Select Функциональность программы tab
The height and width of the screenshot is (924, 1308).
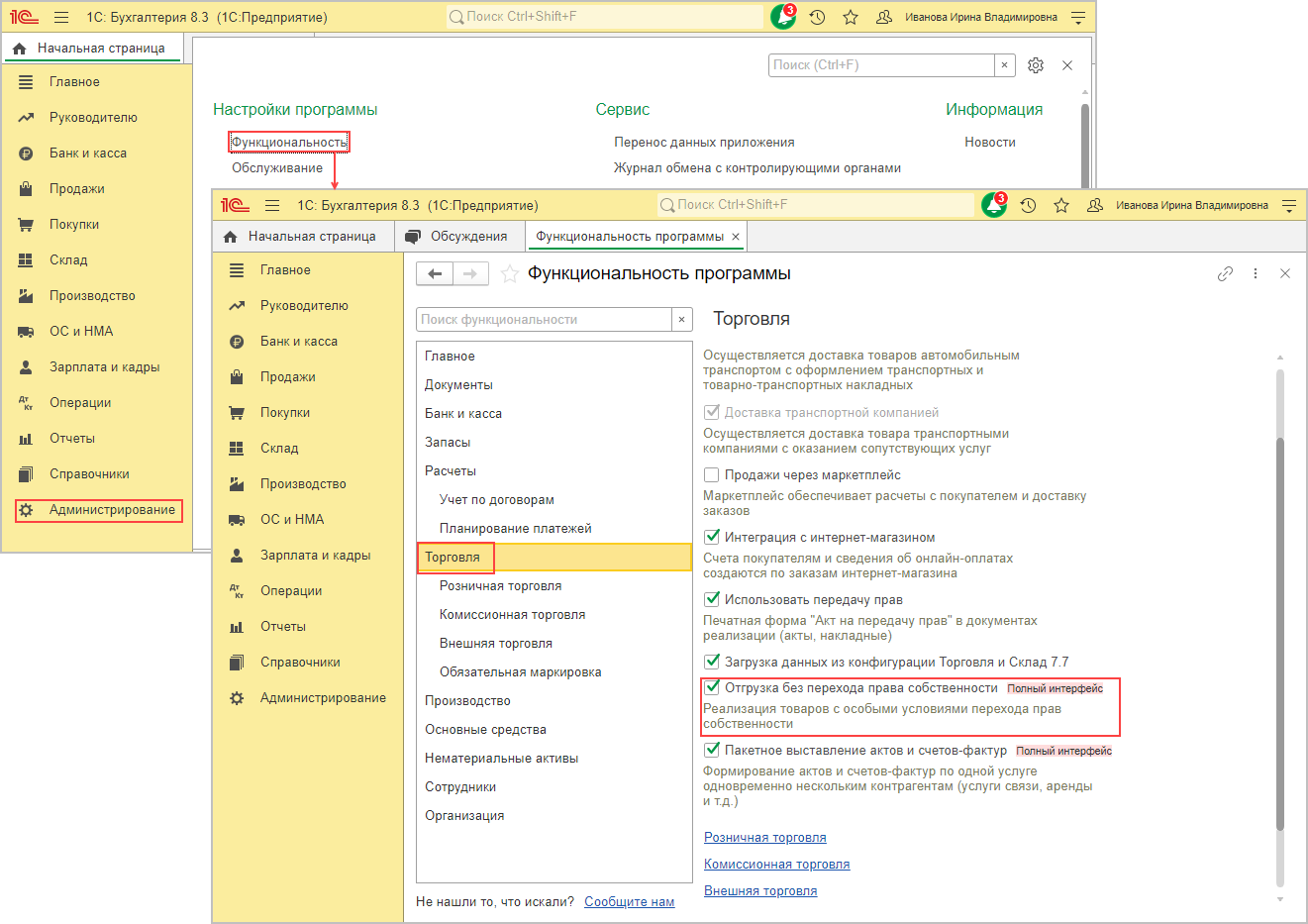pos(630,237)
